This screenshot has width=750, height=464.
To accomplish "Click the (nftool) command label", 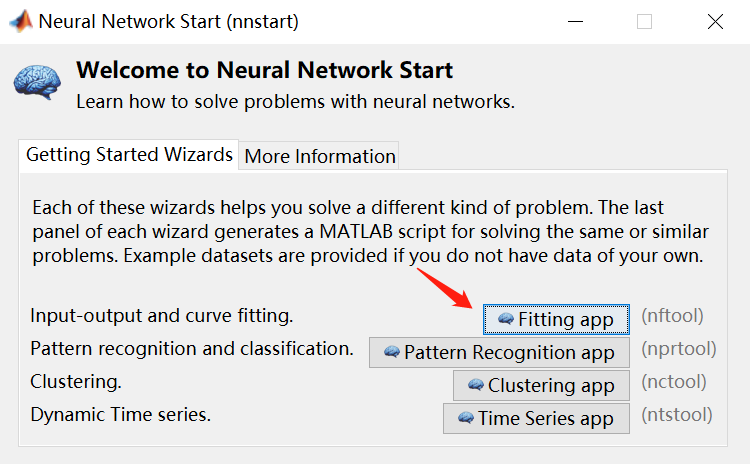I will point(672,316).
